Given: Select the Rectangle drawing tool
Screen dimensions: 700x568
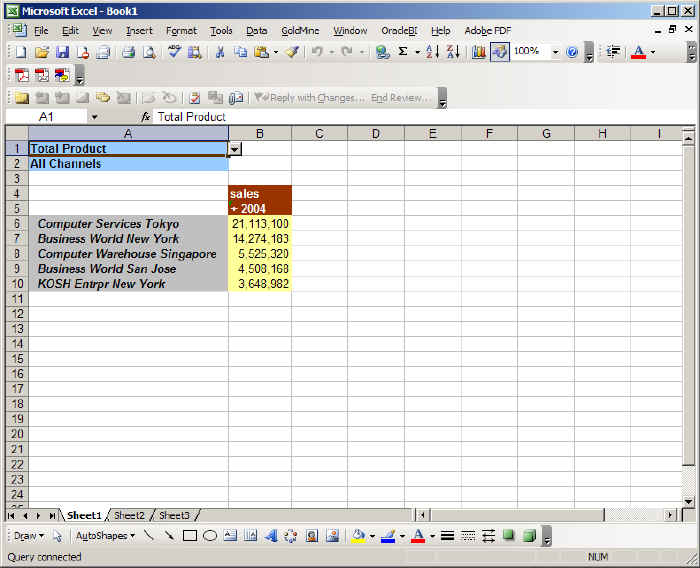Looking at the screenshot, I should tap(190, 535).
